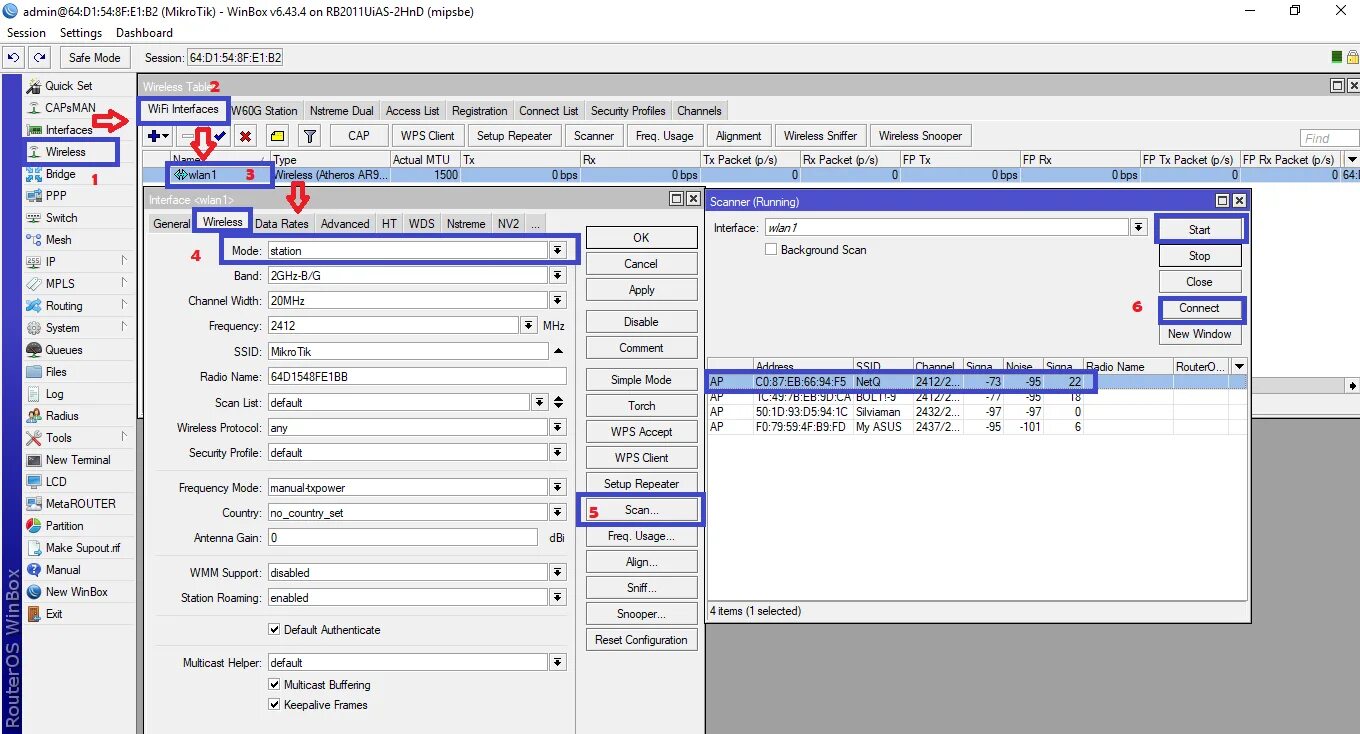1360x734 pixels.
Task: Click the Undo arrow icon in toolbar
Action: [14, 58]
